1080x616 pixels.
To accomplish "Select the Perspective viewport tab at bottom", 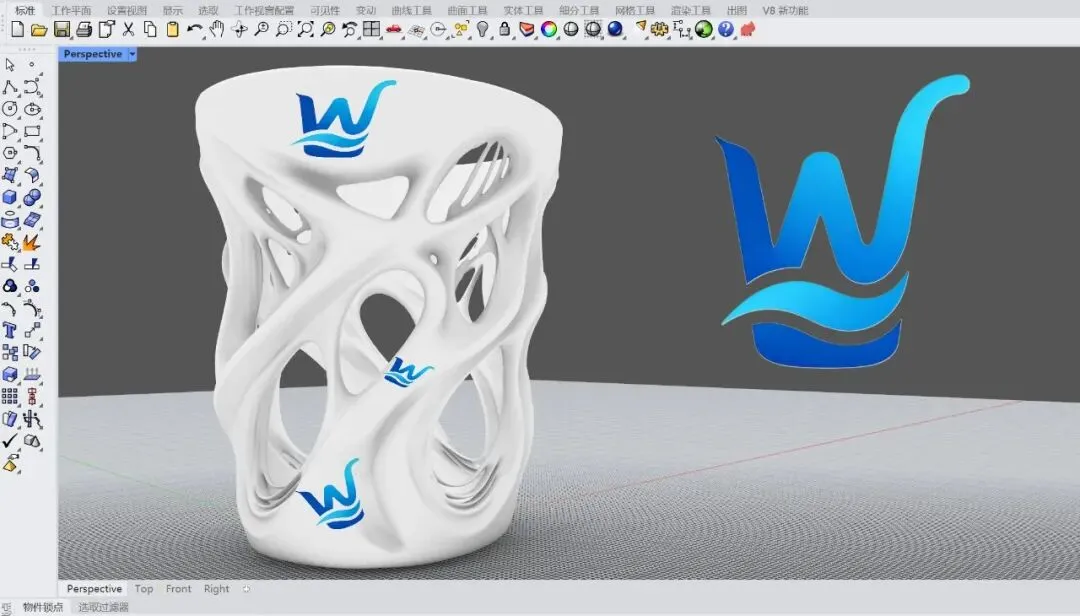I will [94, 588].
